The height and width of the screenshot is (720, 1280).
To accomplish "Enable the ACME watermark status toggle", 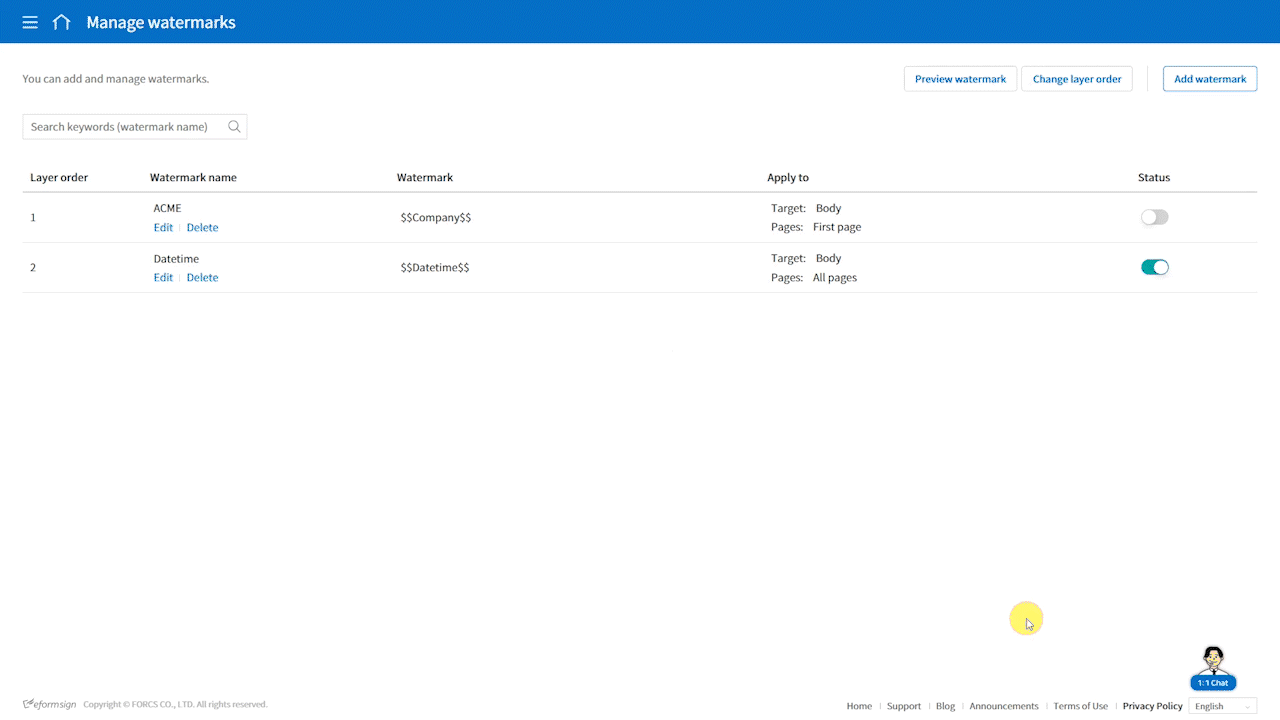I will pyautogui.click(x=1154, y=217).
